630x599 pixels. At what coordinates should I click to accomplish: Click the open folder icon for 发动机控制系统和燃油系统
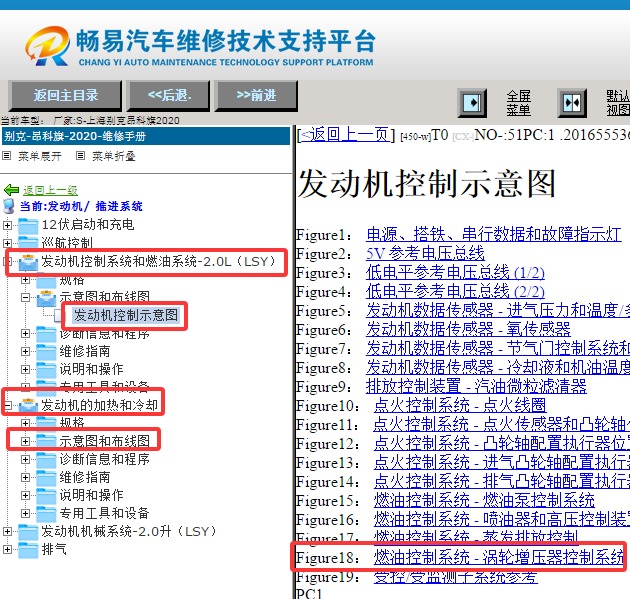pos(28,262)
